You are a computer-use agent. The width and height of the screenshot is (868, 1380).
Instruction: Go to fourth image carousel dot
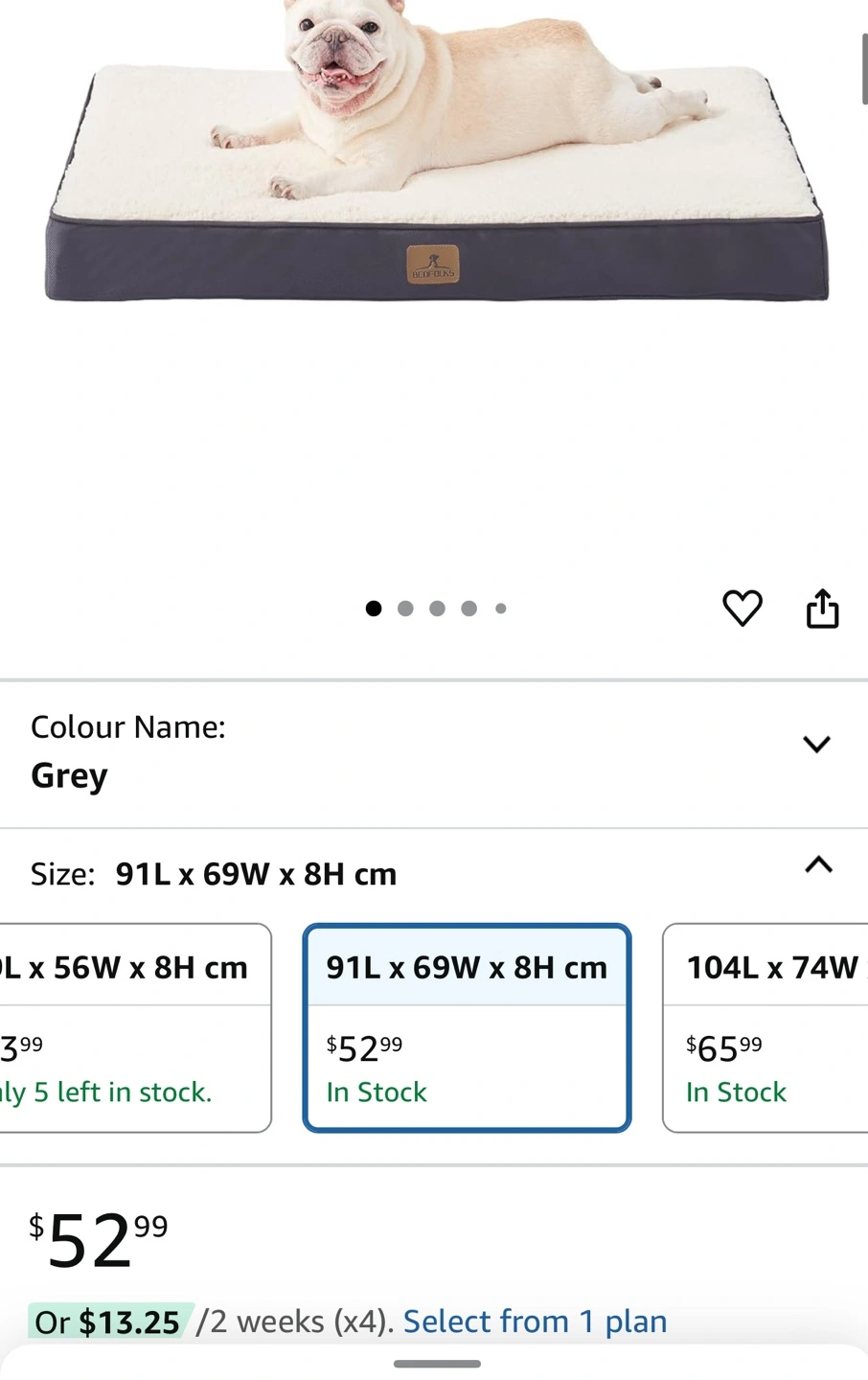click(468, 609)
